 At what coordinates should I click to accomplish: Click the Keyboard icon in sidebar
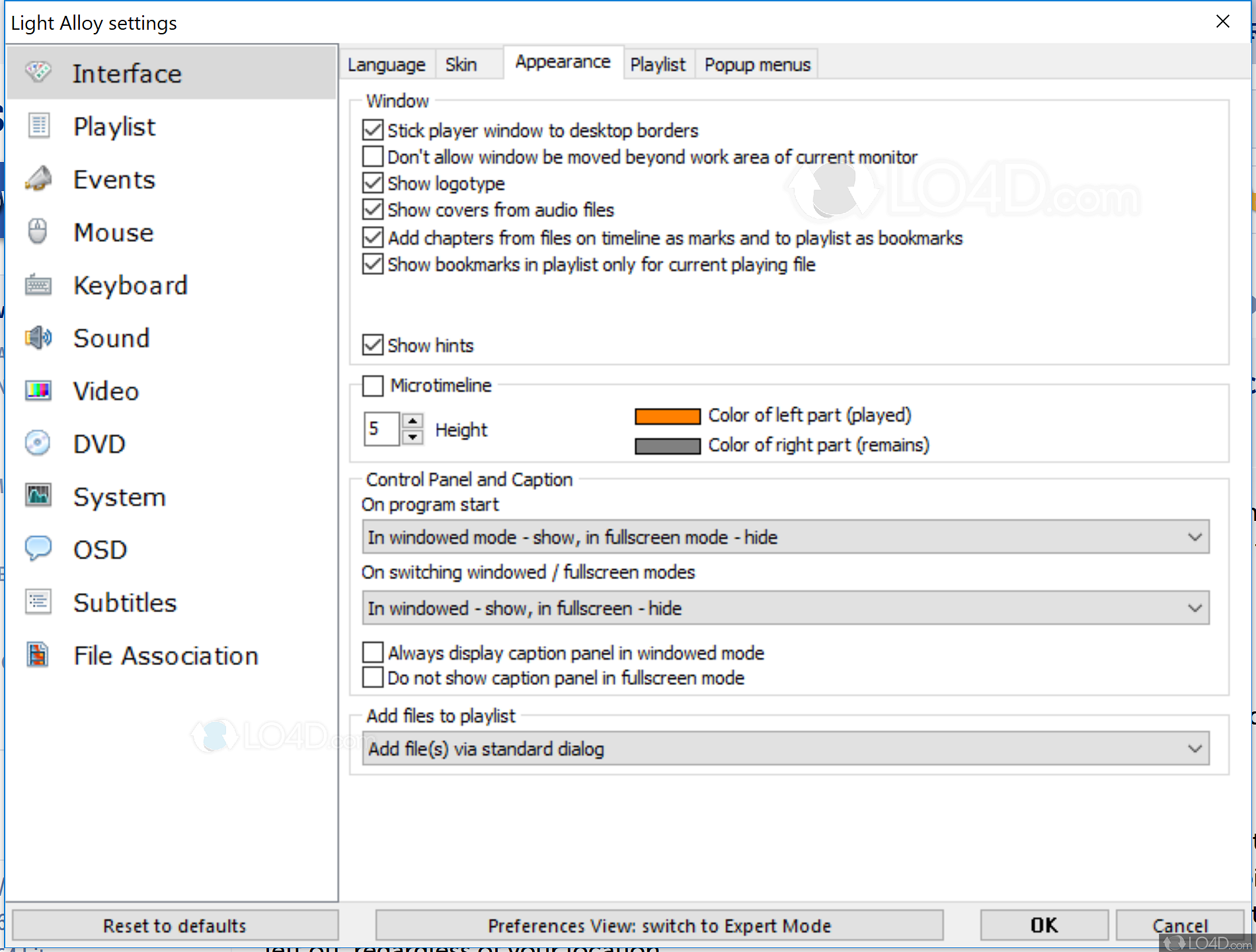point(38,284)
